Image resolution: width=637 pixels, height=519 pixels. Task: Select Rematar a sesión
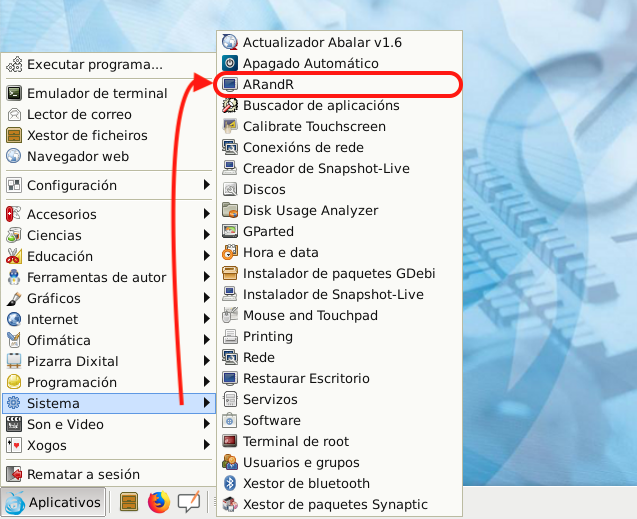(83, 474)
